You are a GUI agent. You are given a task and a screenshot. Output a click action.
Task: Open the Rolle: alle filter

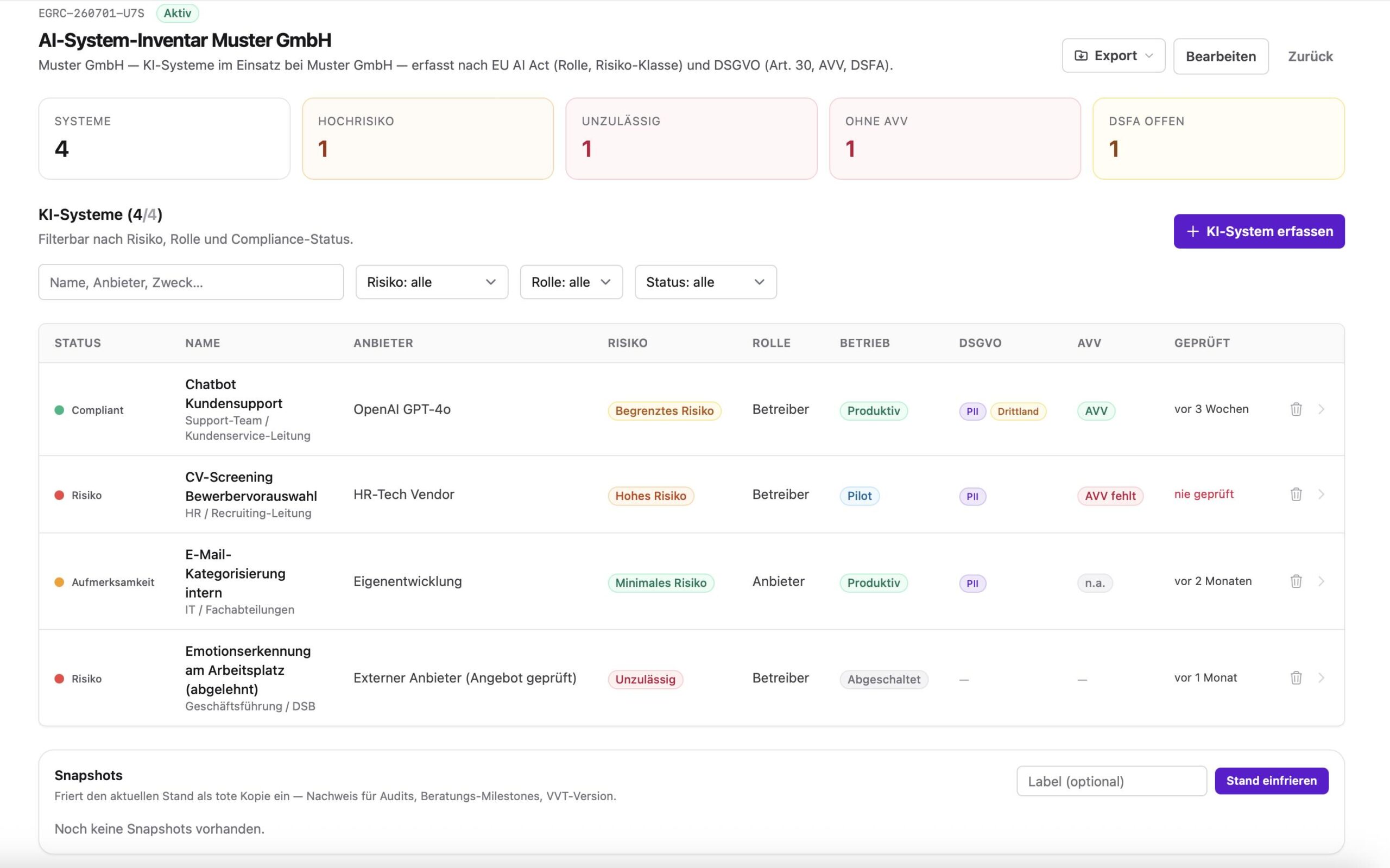(x=571, y=282)
